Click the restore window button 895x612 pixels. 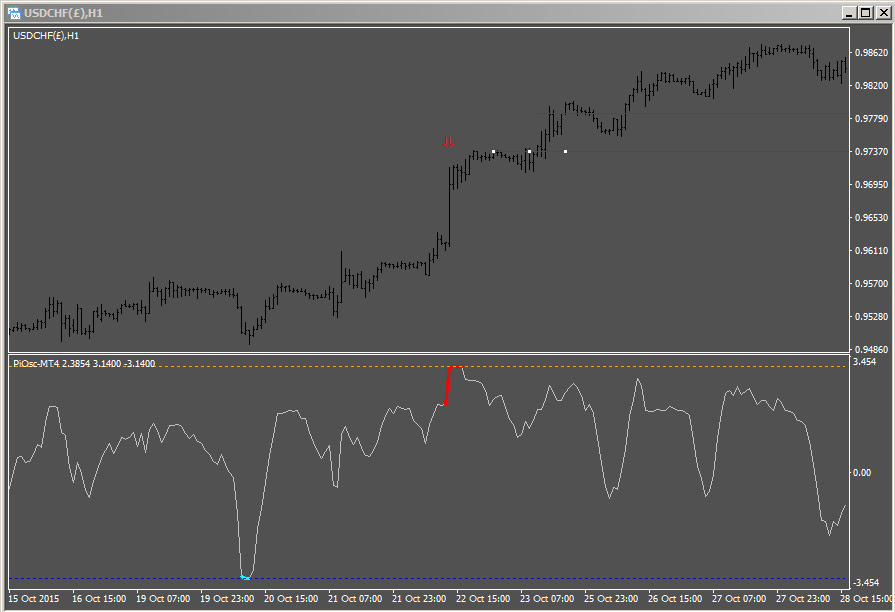[868, 12]
